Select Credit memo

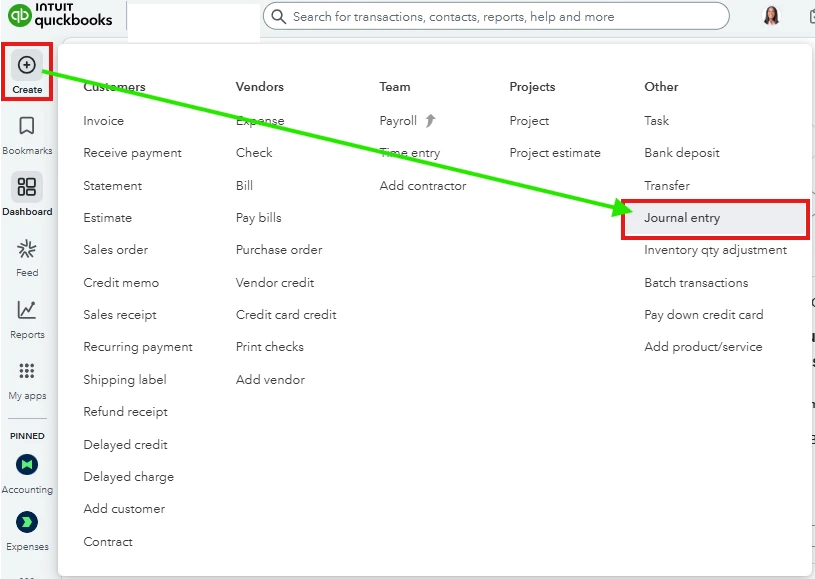tap(121, 283)
